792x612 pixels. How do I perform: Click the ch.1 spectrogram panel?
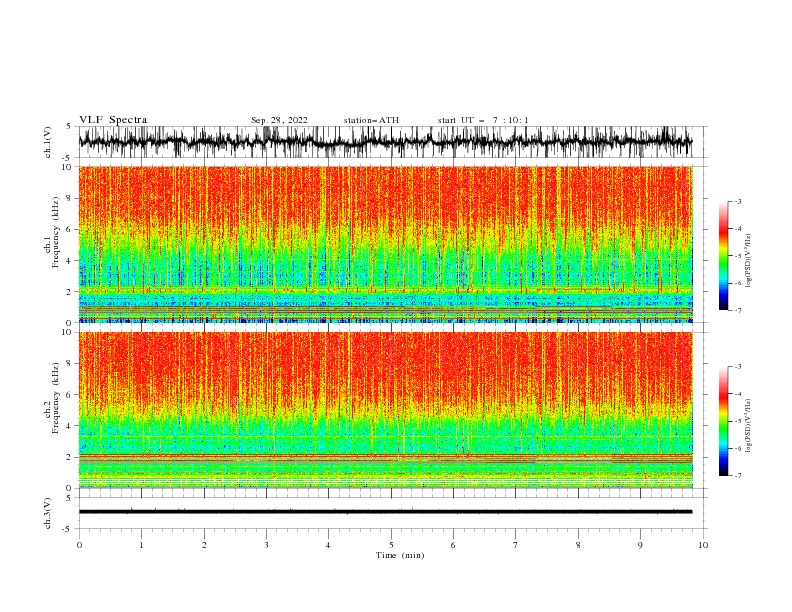385,244
